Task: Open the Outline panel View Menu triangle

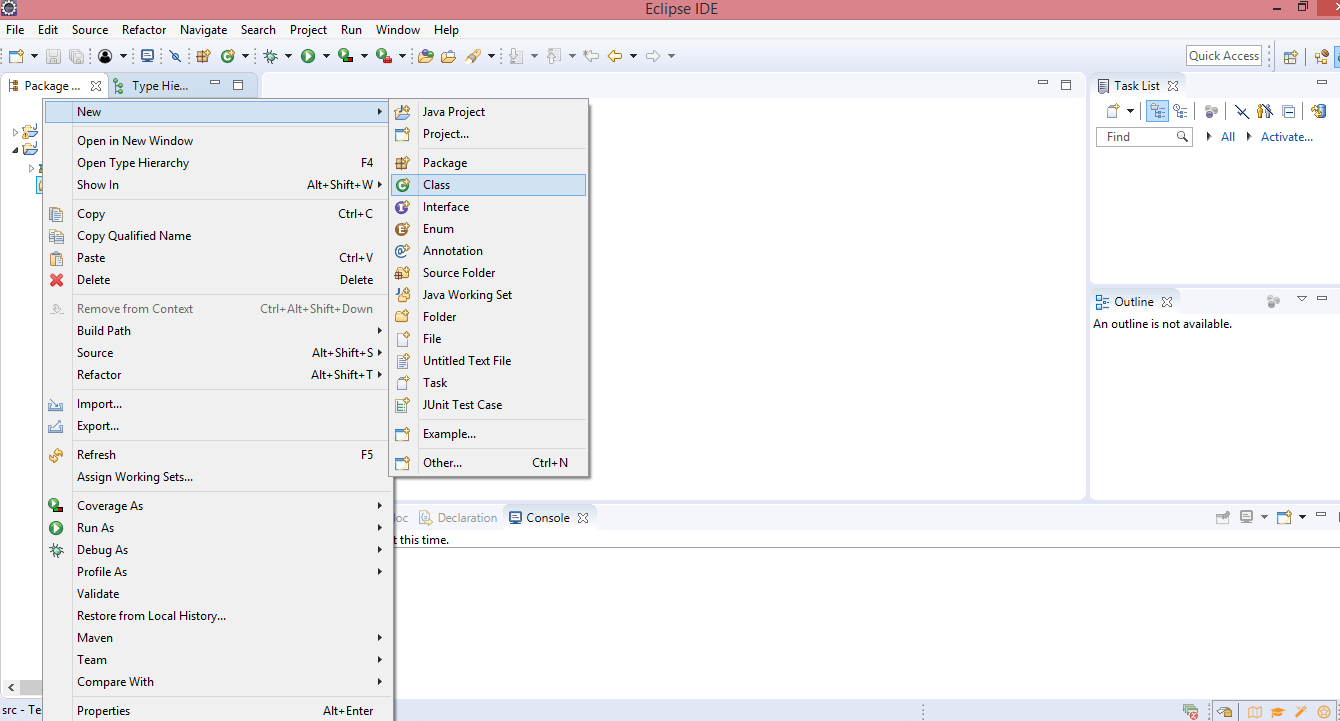Action: [x=1301, y=299]
